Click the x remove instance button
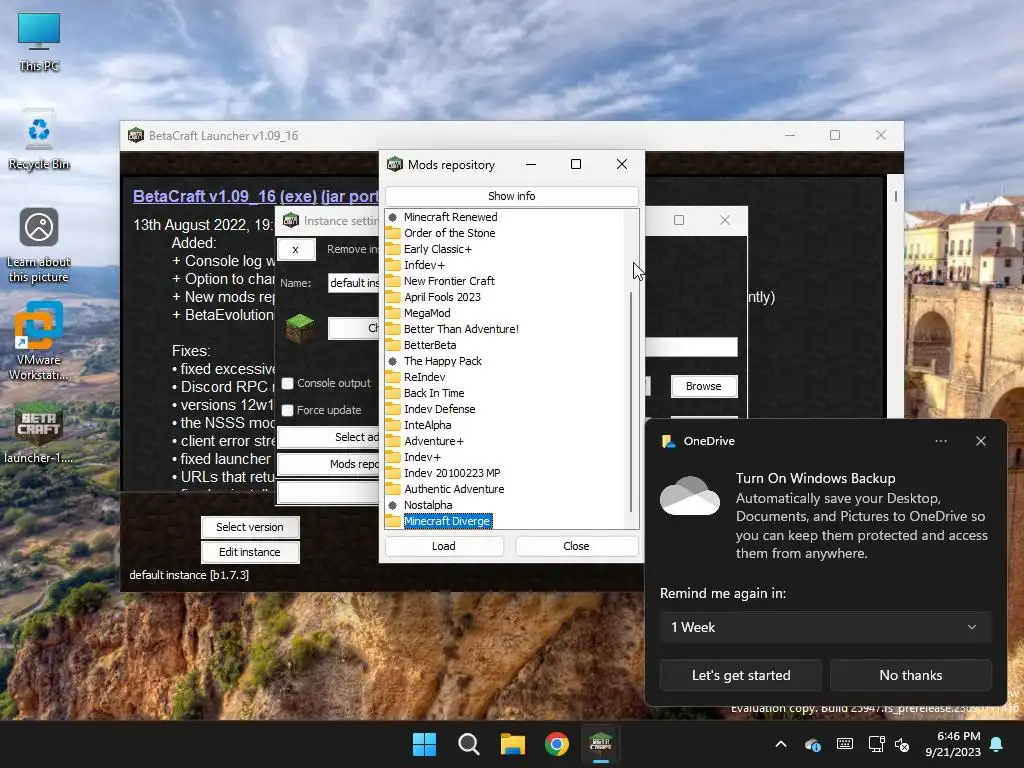The height and width of the screenshot is (768, 1024). [296, 249]
